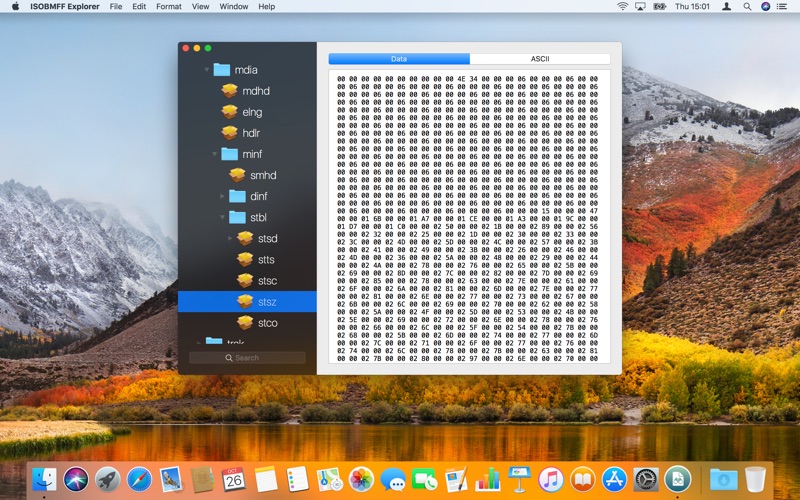Select the elng box icon
Viewport: 800px width, 500px height.
pos(230,112)
